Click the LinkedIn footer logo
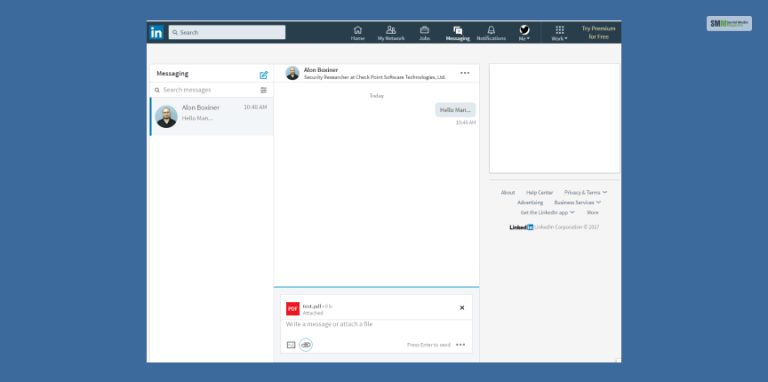 pyautogui.click(x=521, y=227)
